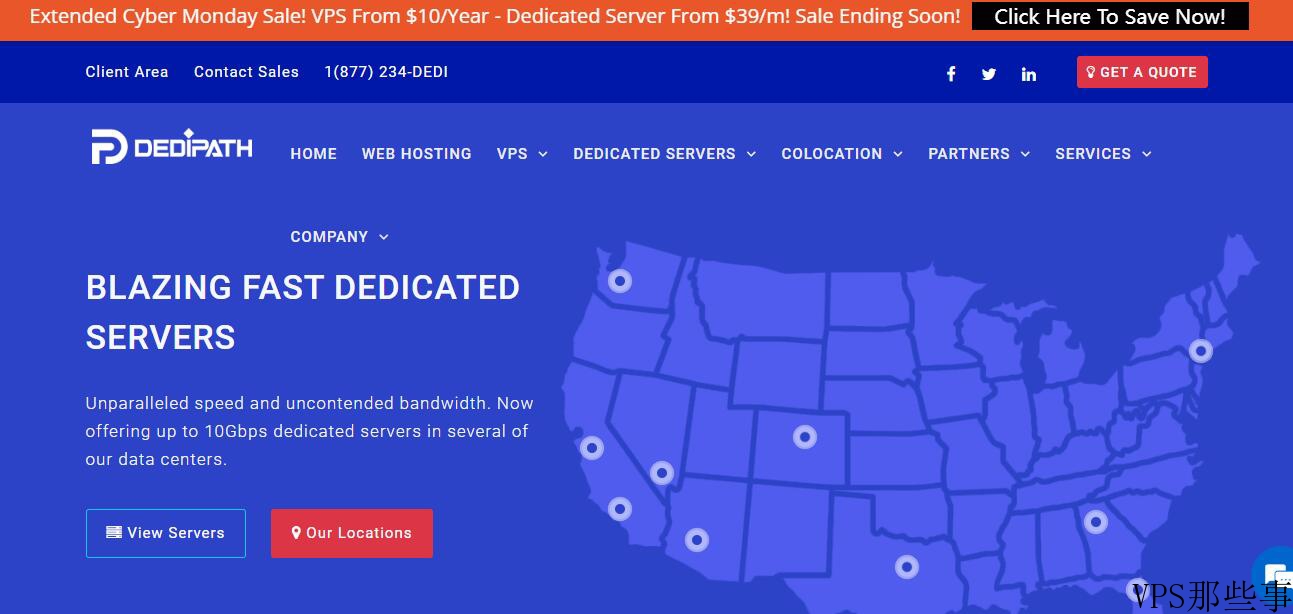Select the map marker near New York

(x=1201, y=351)
